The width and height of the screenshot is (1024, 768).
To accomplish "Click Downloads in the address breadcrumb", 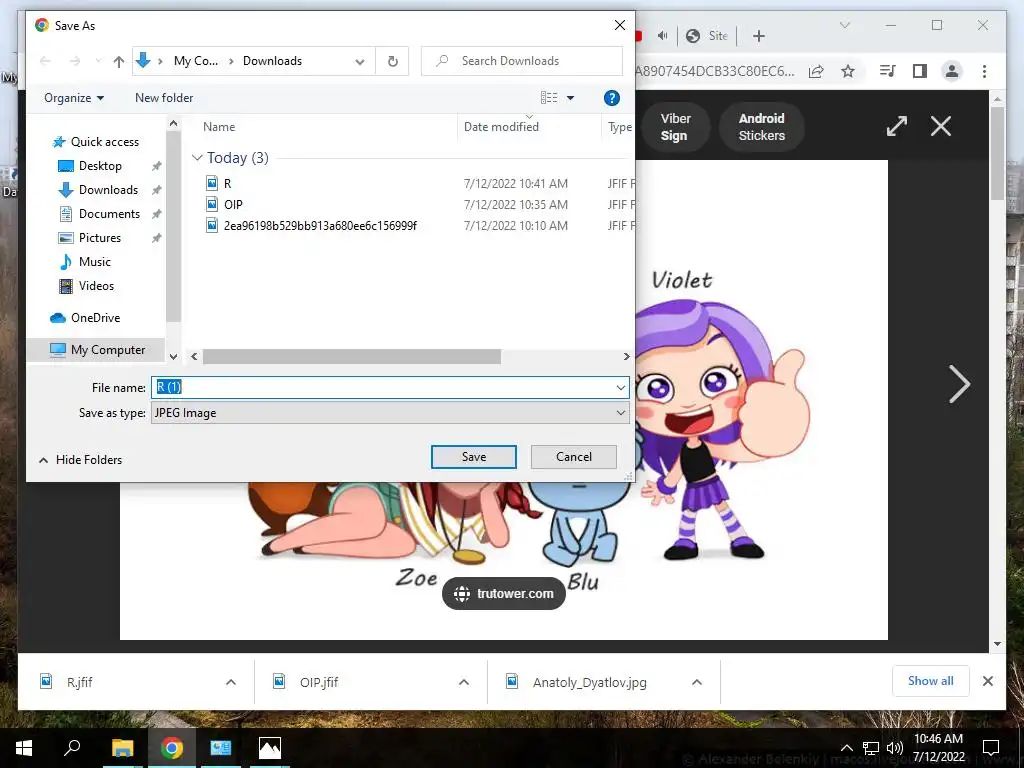I will pyautogui.click(x=272, y=61).
